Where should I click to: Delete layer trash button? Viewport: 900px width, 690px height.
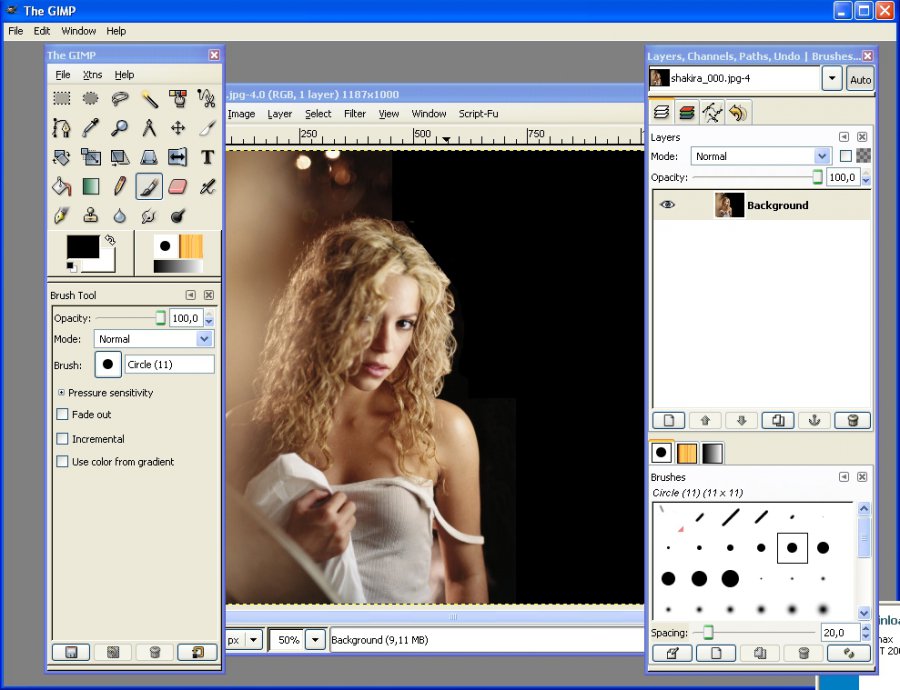pos(852,421)
